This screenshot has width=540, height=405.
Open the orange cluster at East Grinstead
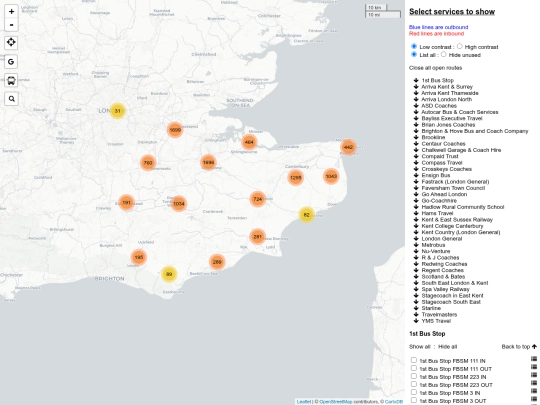coord(126,202)
